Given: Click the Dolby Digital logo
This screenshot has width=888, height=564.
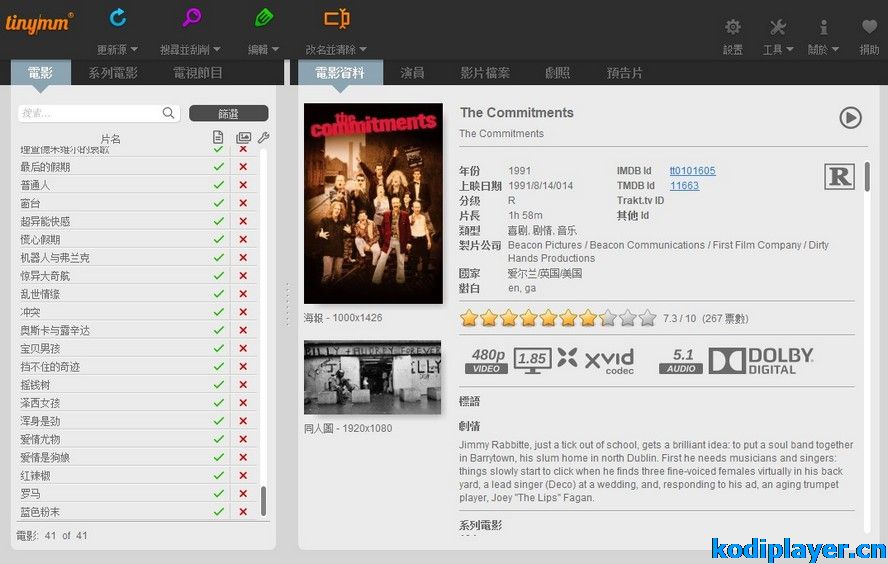Looking at the screenshot, I should click(761, 361).
